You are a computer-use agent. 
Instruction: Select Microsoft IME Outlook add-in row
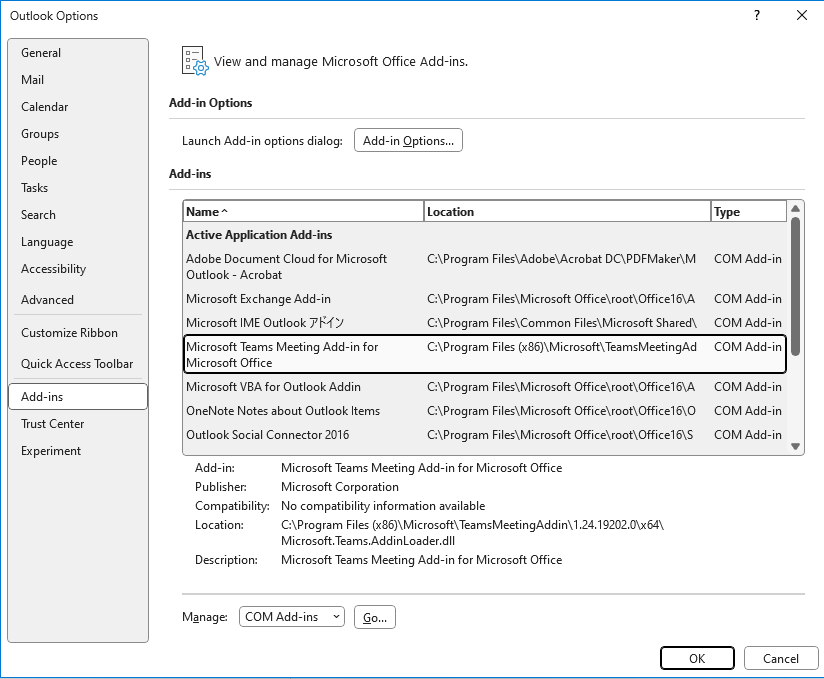pyautogui.click(x=485, y=323)
